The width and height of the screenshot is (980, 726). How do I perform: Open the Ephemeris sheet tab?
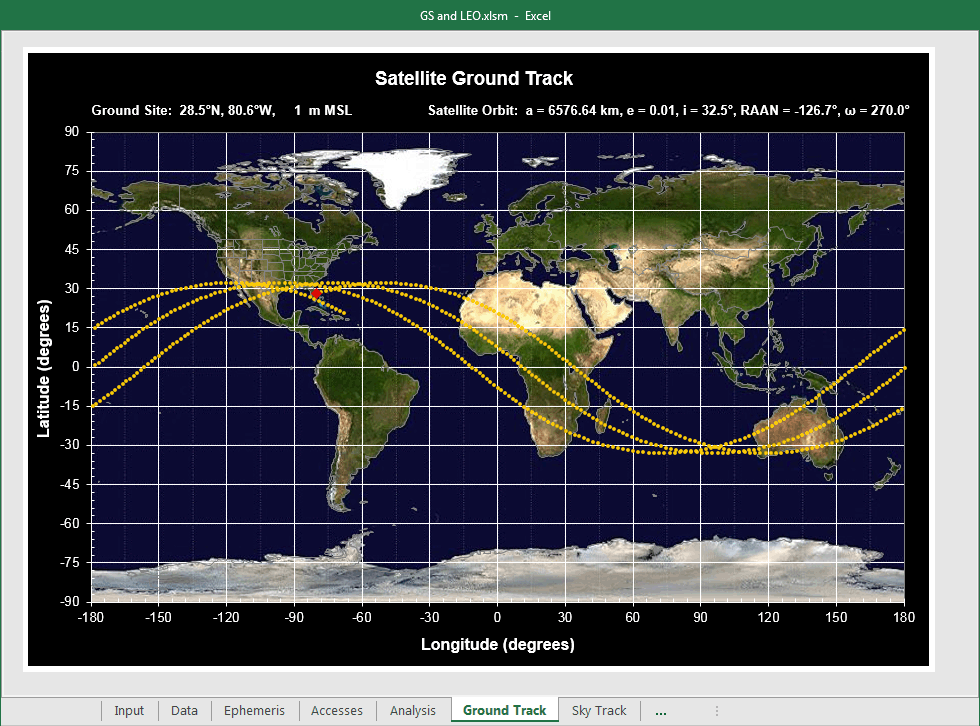(x=254, y=711)
